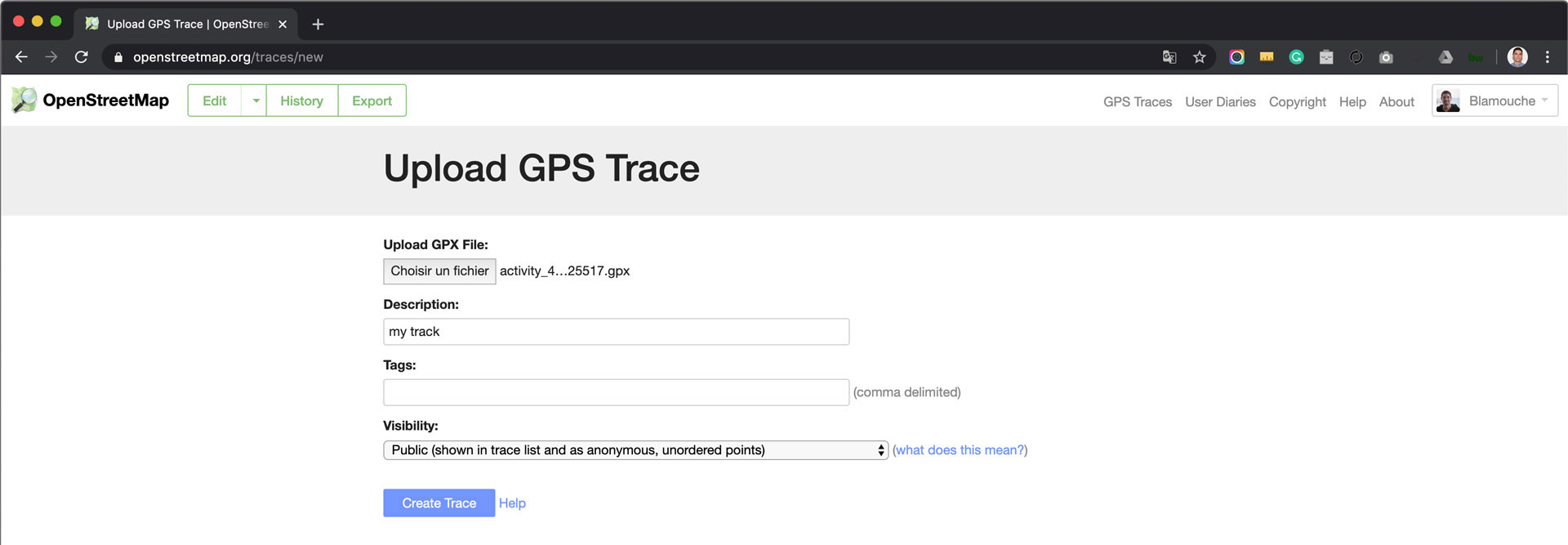The width and height of the screenshot is (1568, 545).
Task: Click the yellow ruler extension icon
Action: pyautogui.click(x=1267, y=57)
